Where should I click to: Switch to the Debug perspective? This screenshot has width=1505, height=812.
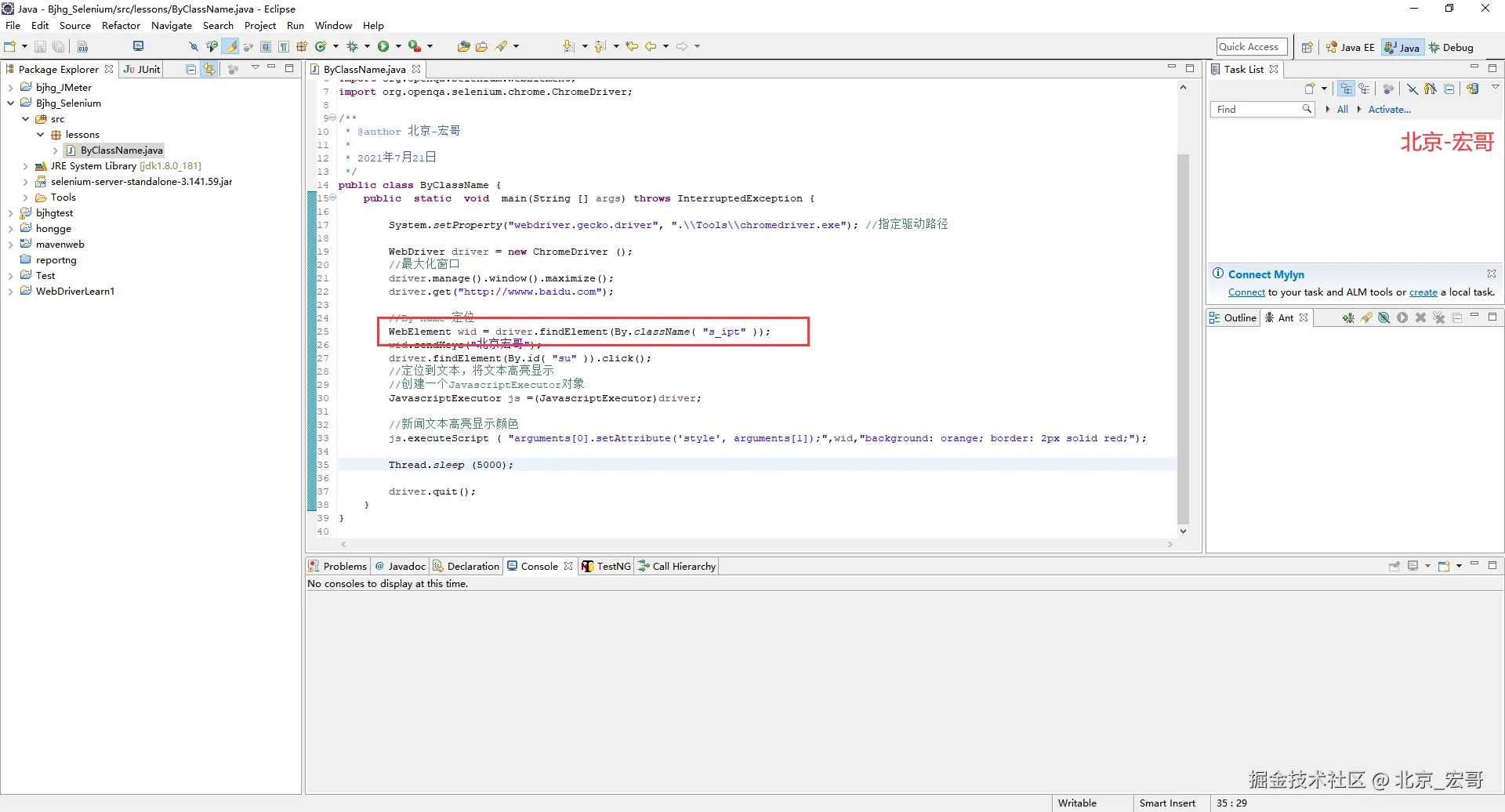[1451, 47]
